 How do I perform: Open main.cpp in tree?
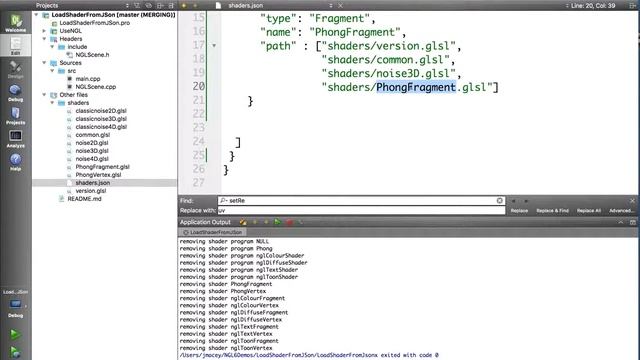pos(88,79)
